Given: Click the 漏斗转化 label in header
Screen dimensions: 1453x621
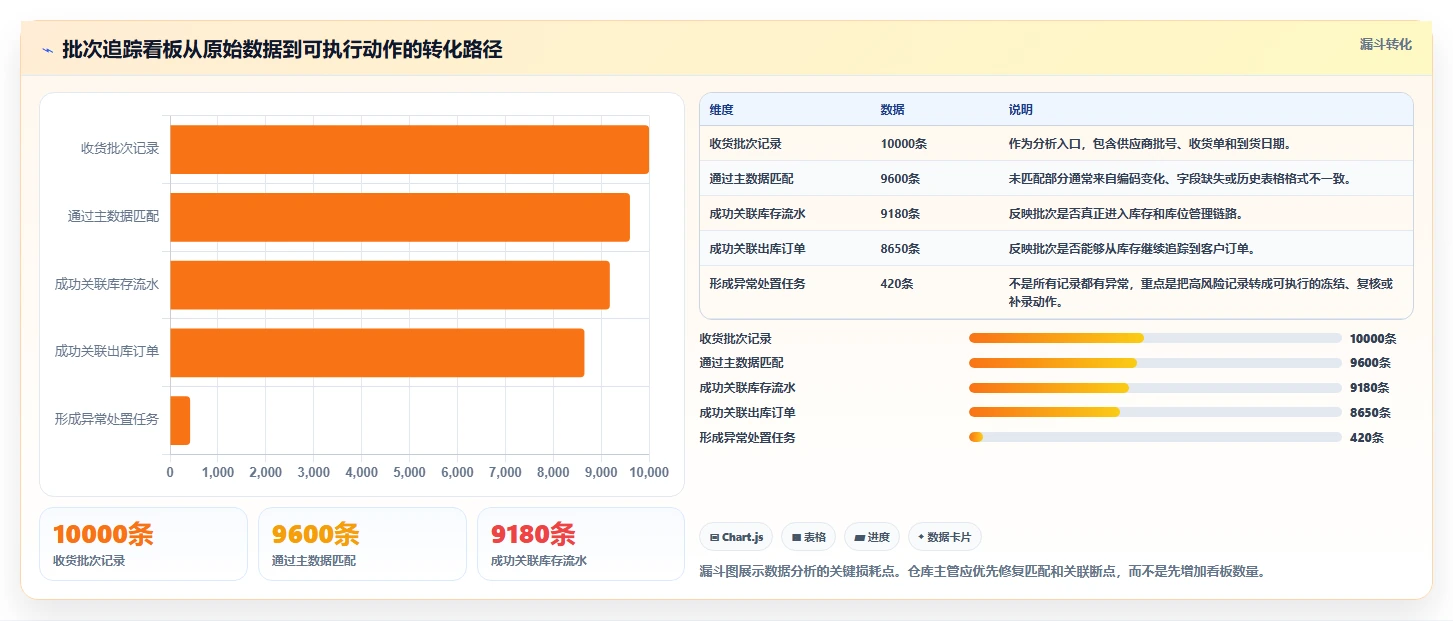Looking at the screenshot, I should pyautogui.click(x=1385, y=44).
